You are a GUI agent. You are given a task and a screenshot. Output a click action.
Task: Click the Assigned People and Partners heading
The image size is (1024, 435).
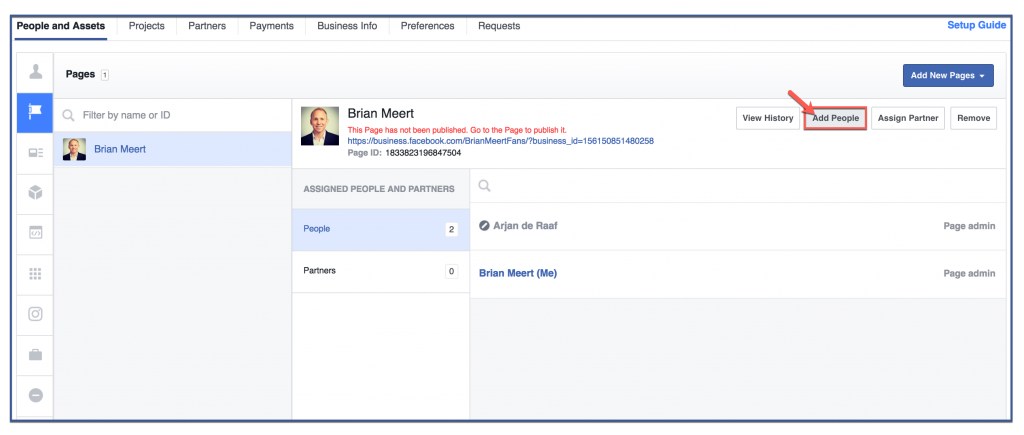tap(379, 189)
